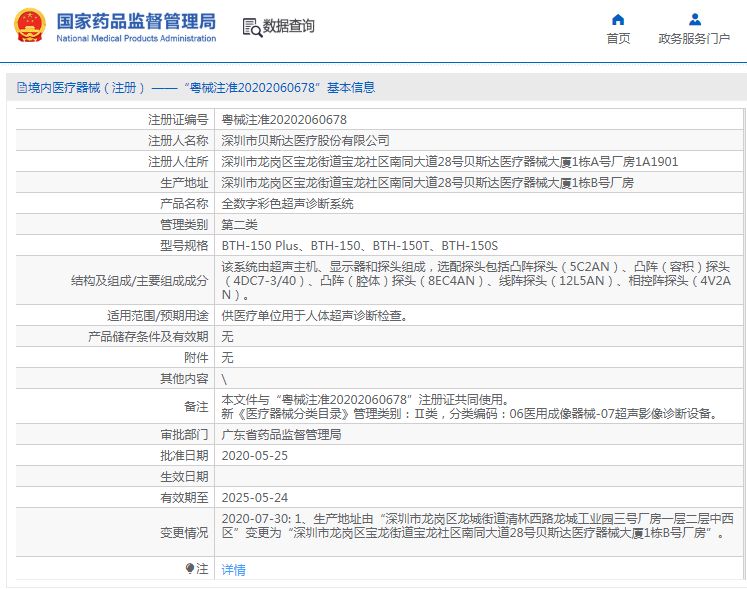Viewport: 747px width, 590px height.
Task: Click backslash value in 其他内容 row
Action: click(224, 379)
